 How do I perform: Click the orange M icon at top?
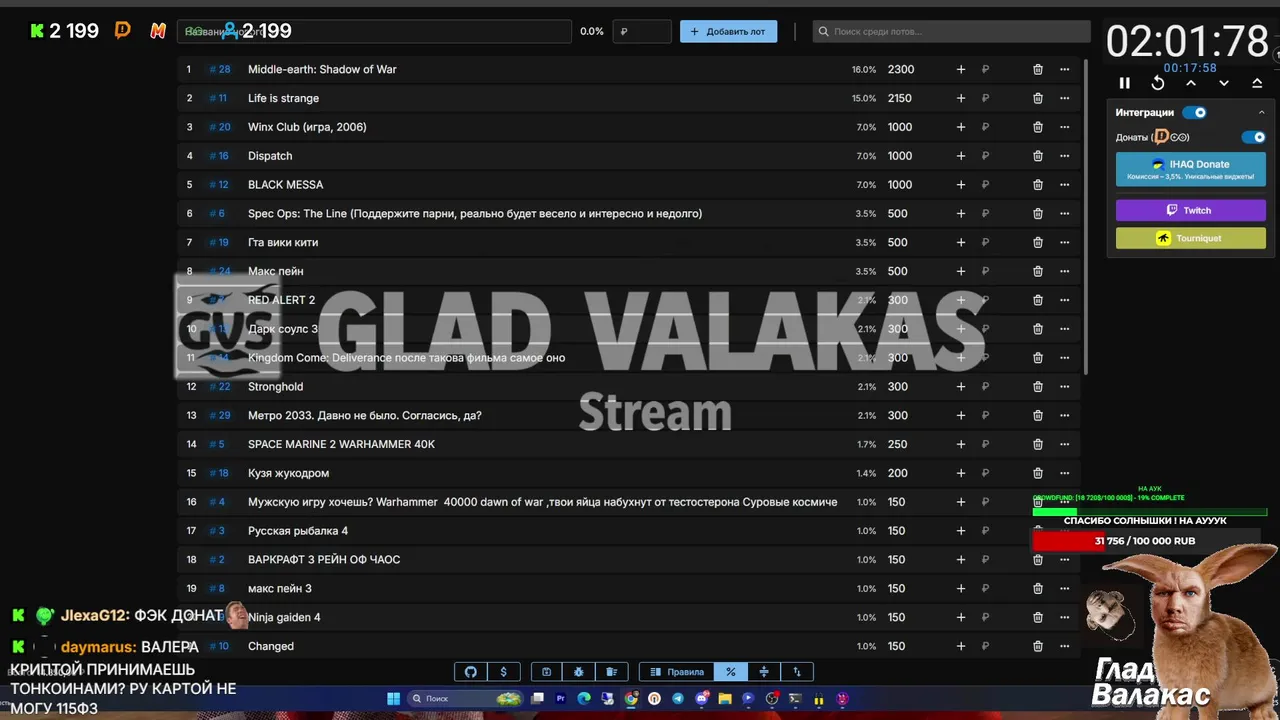[x=158, y=31]
